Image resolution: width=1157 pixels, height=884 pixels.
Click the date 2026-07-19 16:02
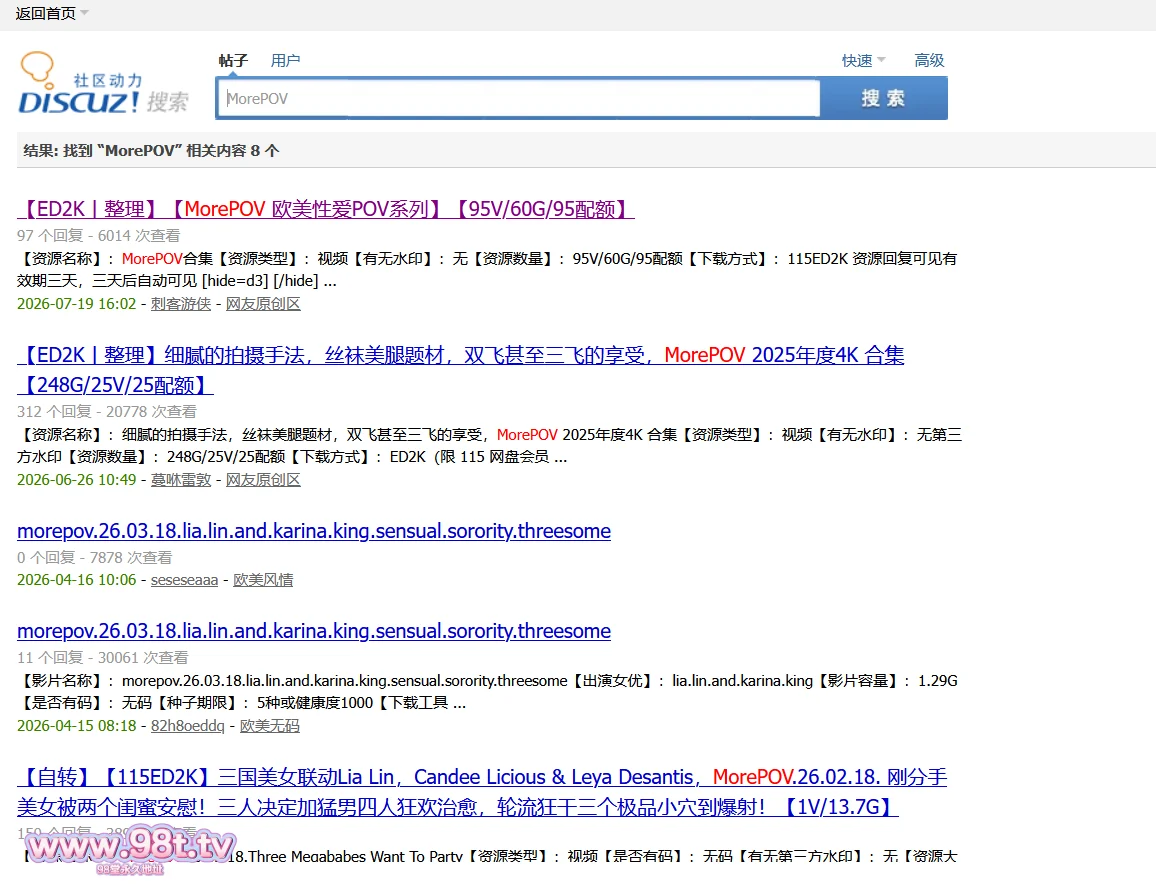point(77,304)
